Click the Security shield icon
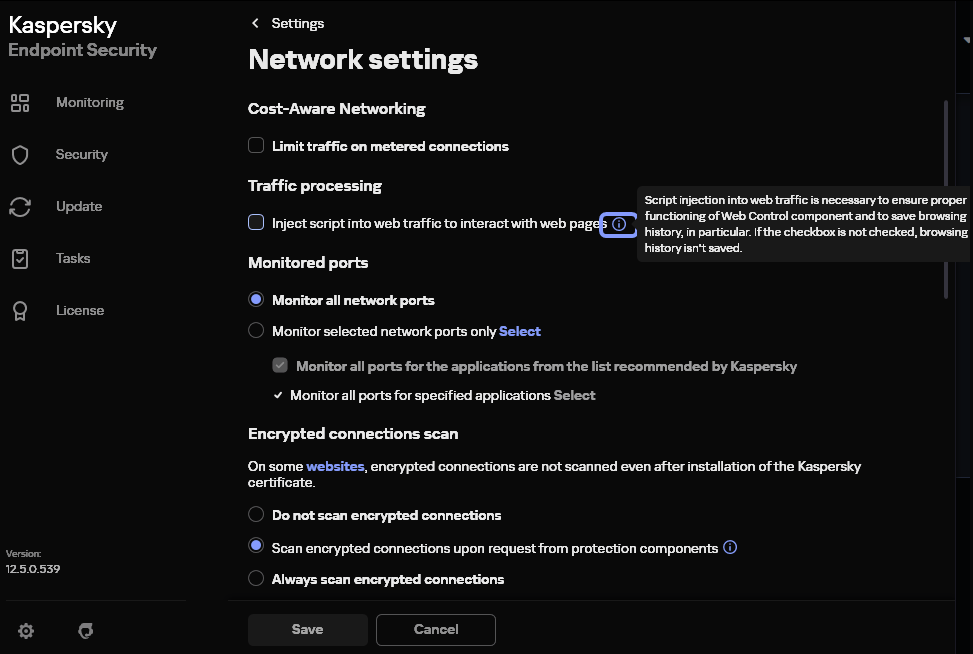The image size is (973, 654). click(x=20, y=155)
